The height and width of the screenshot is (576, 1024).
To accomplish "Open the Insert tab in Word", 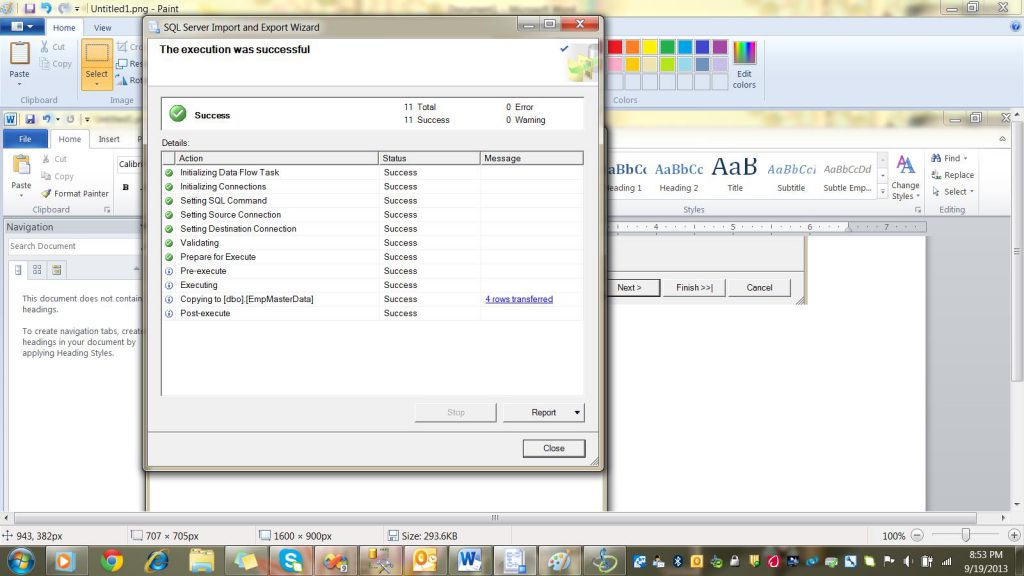I will (x=109, y=139).
